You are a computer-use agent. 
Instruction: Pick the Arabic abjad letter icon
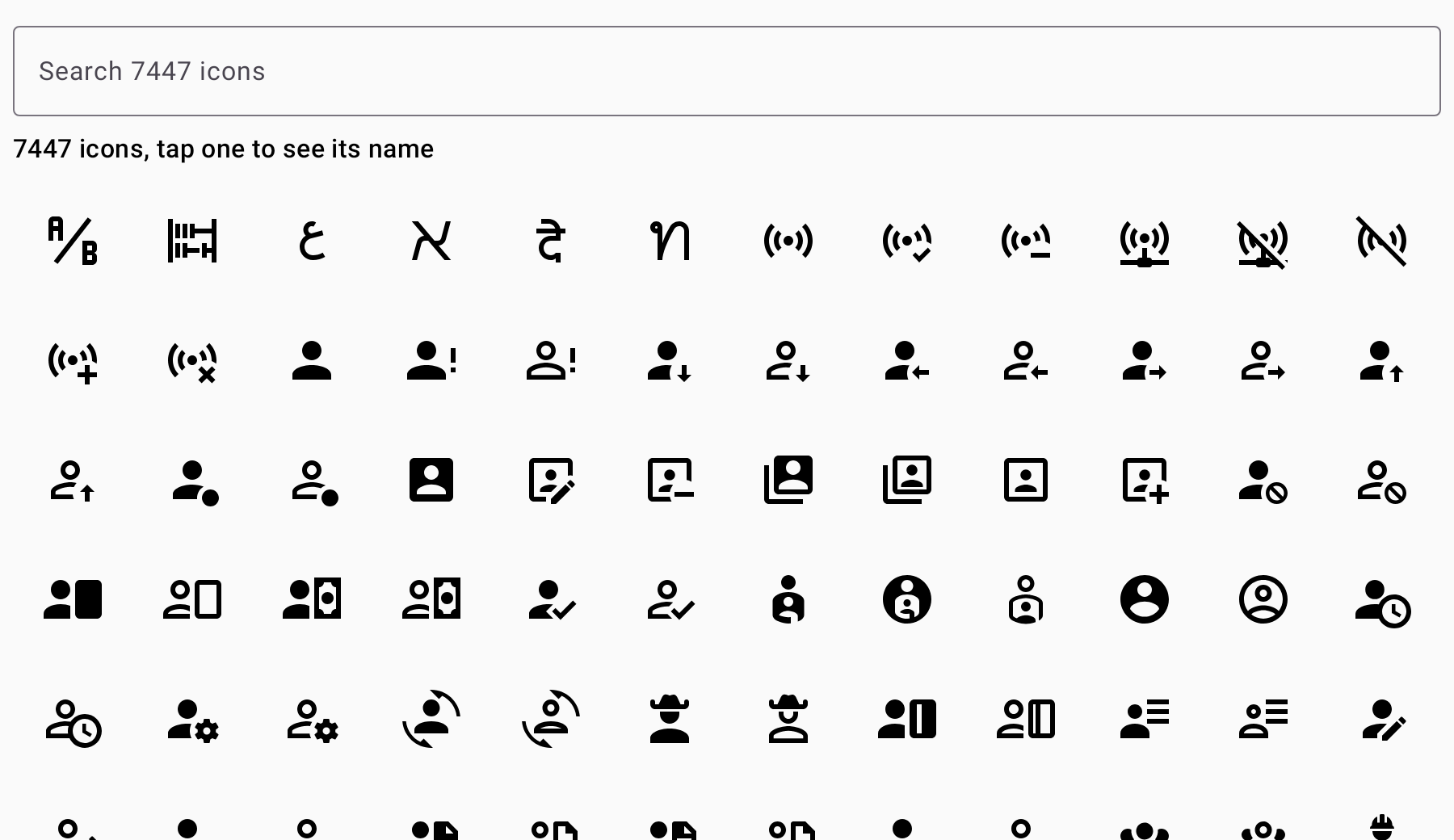coord(312,241)
